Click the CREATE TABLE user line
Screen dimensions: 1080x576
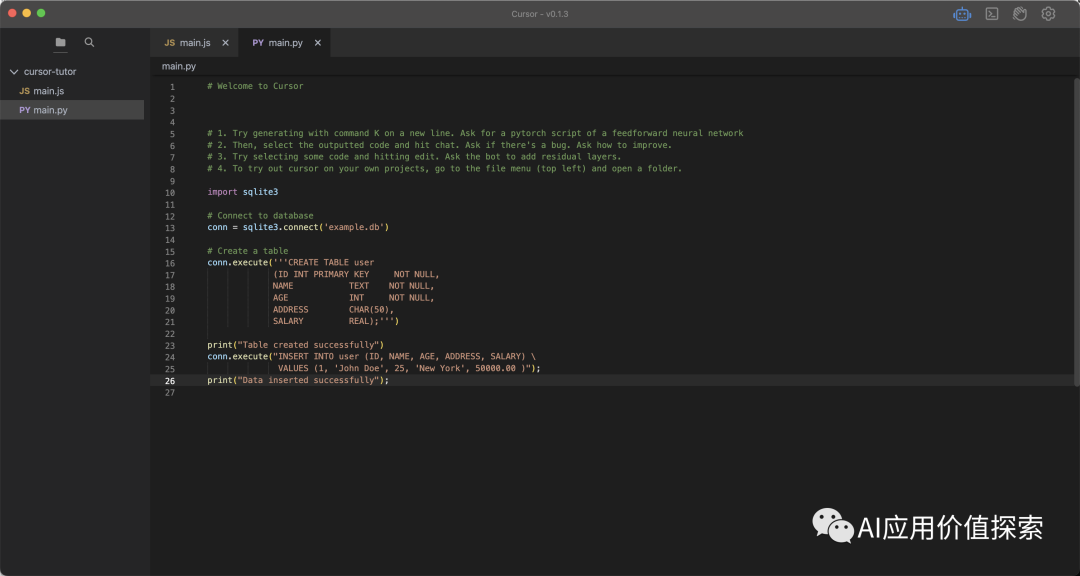point(291,263)
